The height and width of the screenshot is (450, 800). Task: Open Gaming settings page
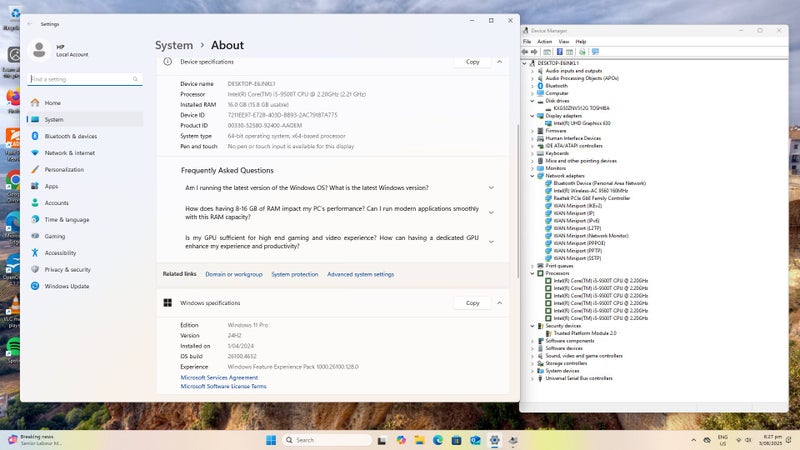click(84, 236)
